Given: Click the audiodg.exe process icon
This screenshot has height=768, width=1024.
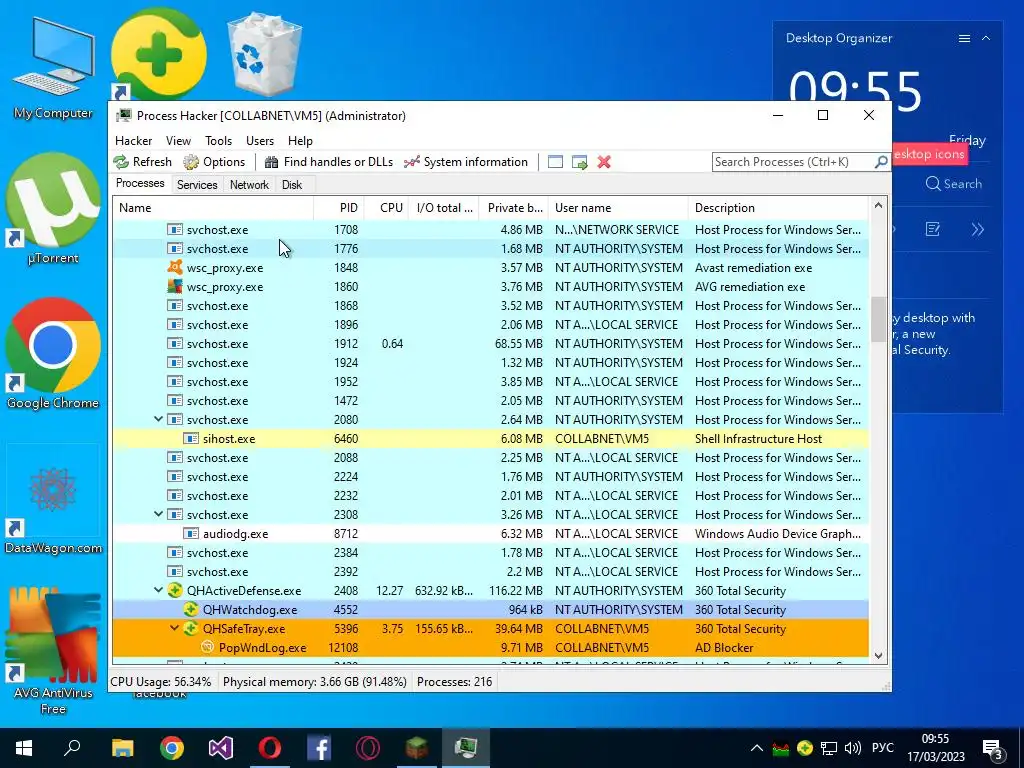Looking at the screenshot, I should click(191, 534).
